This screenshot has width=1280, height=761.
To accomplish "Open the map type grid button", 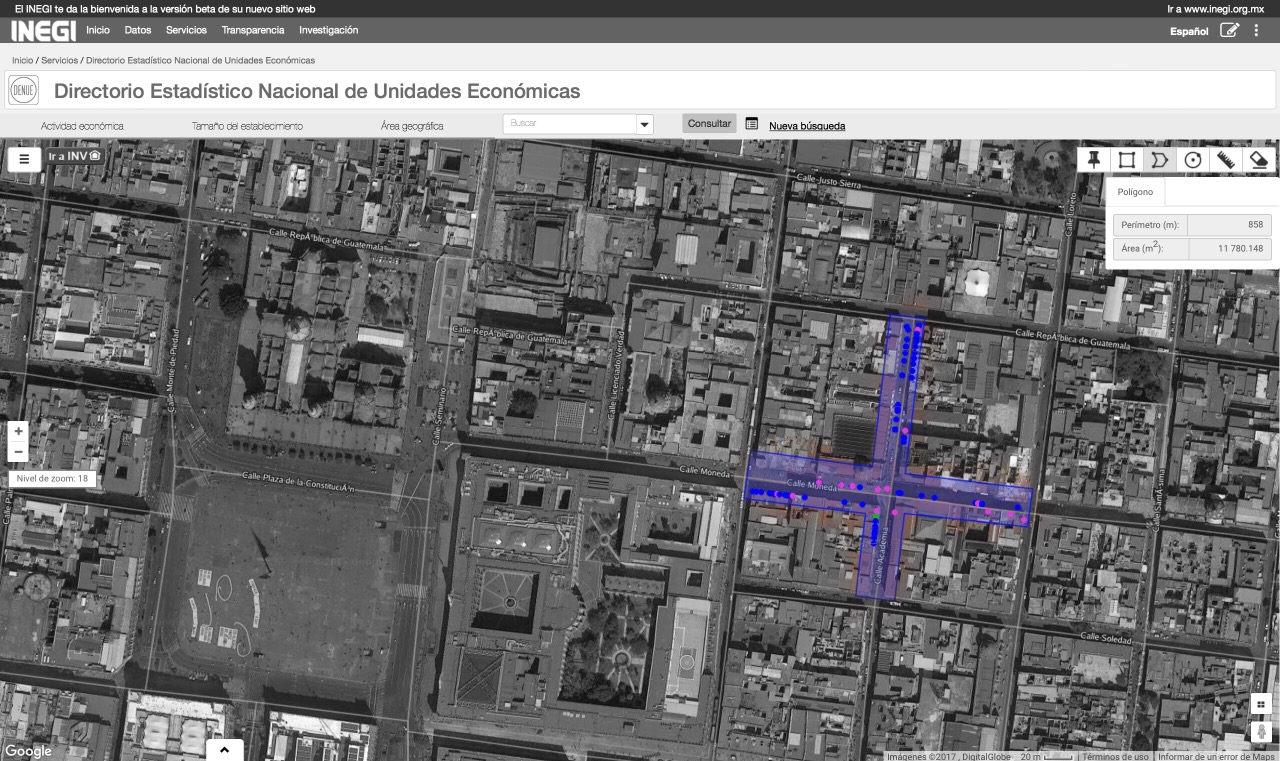I will point(1261,703).
